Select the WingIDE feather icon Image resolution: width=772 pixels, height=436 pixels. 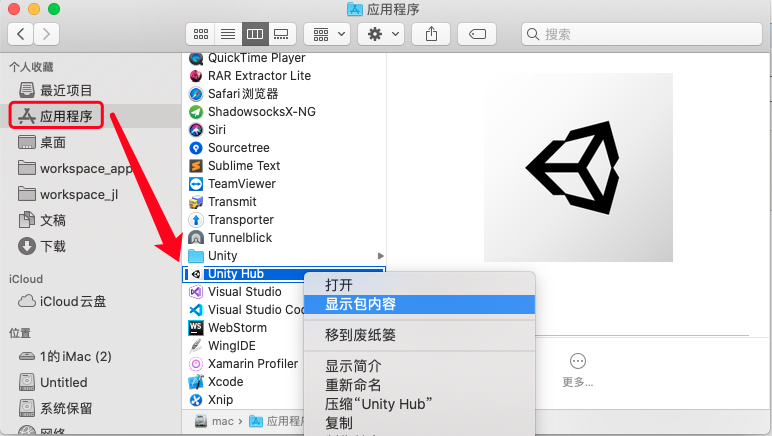tap(196, 346)
